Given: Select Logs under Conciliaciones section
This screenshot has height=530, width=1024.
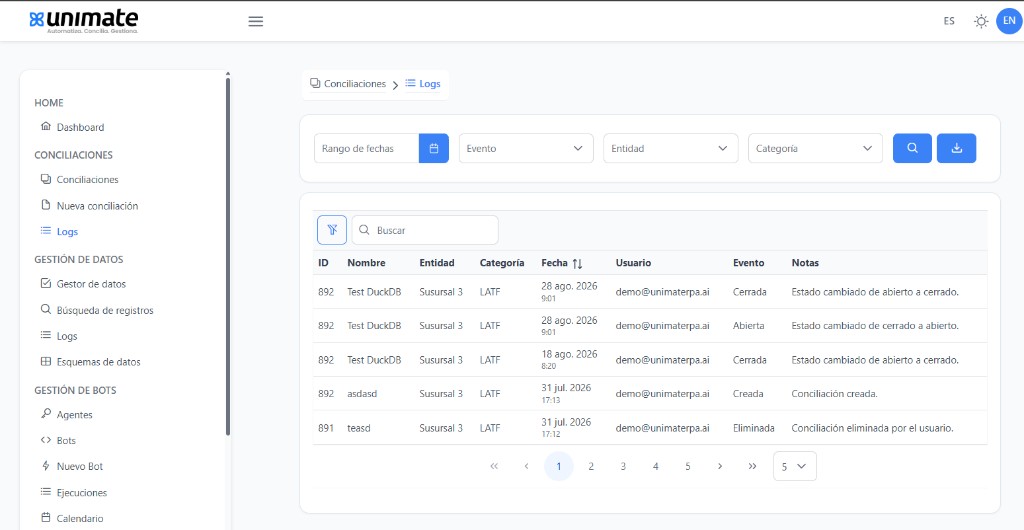Looking at the screenshot, I should (x=67, y=232).
